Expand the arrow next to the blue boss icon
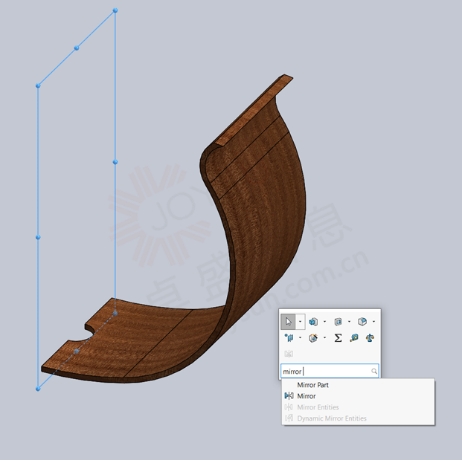Screen dimensions: 462x461 pyautogui.click(x=325, y=322)
